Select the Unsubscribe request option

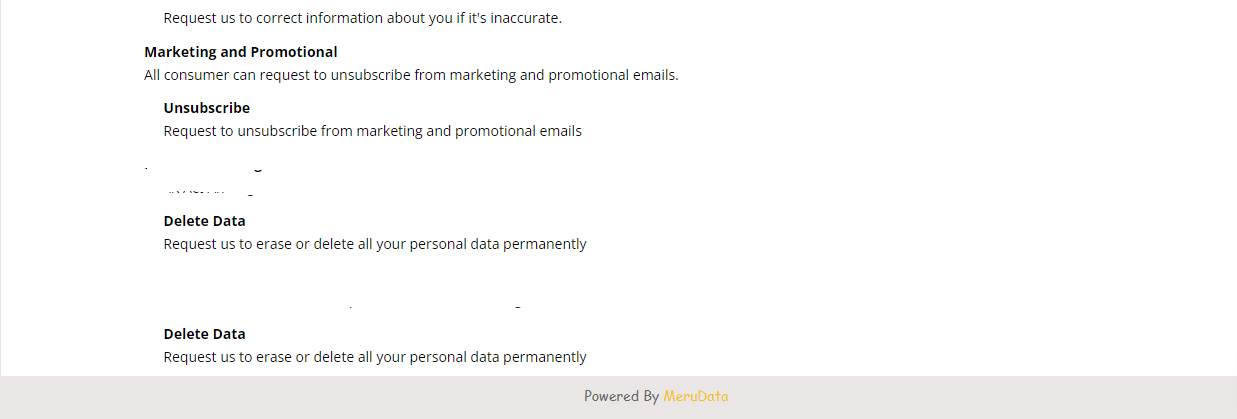point(207,108)
